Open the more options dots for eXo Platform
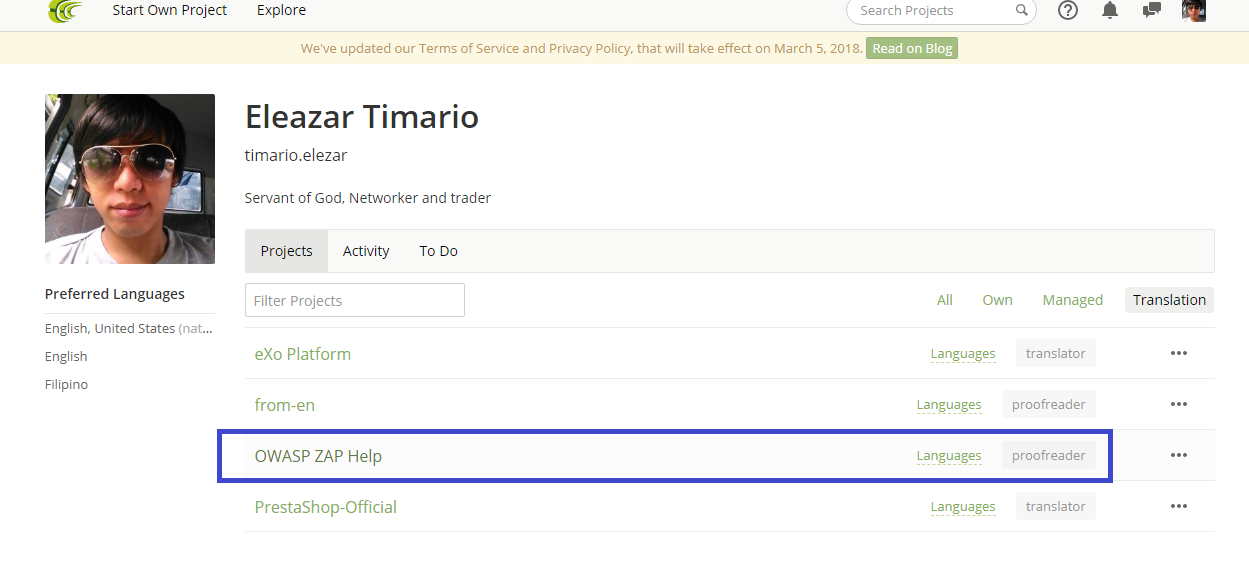Screen dimensions: 1249x572 [x=1179, y=353]
